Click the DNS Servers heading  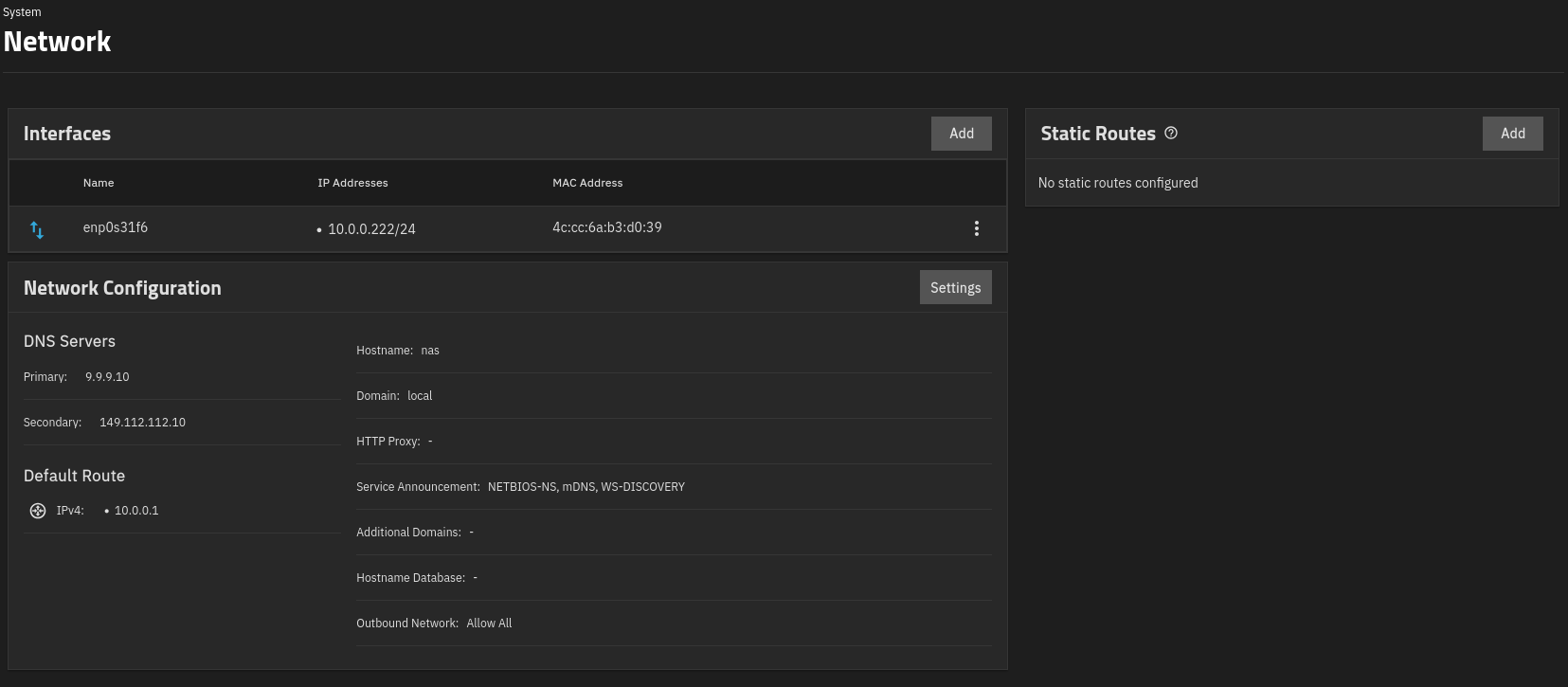click(x=69, y=341)
